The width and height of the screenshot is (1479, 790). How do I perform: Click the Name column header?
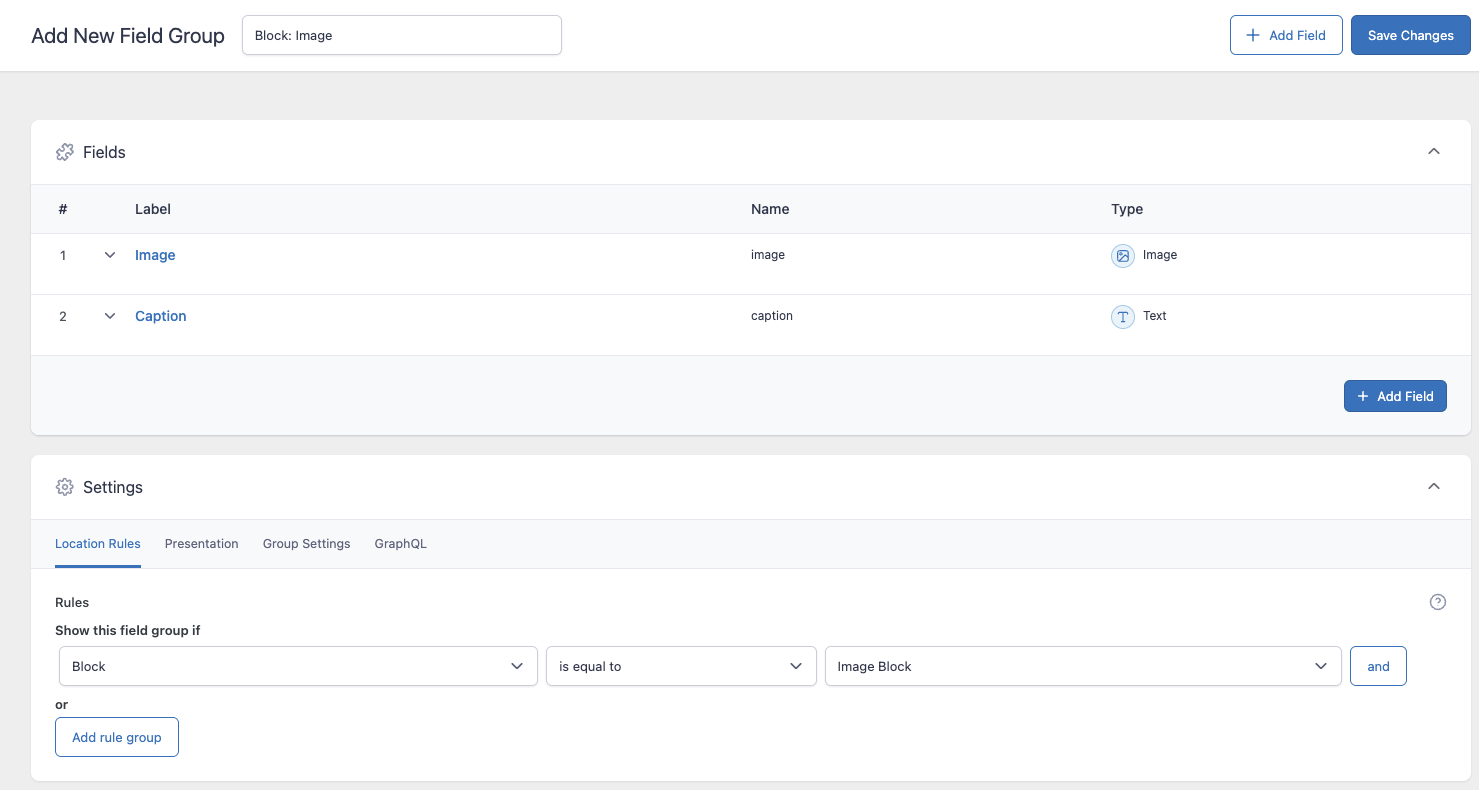point(770,209)
